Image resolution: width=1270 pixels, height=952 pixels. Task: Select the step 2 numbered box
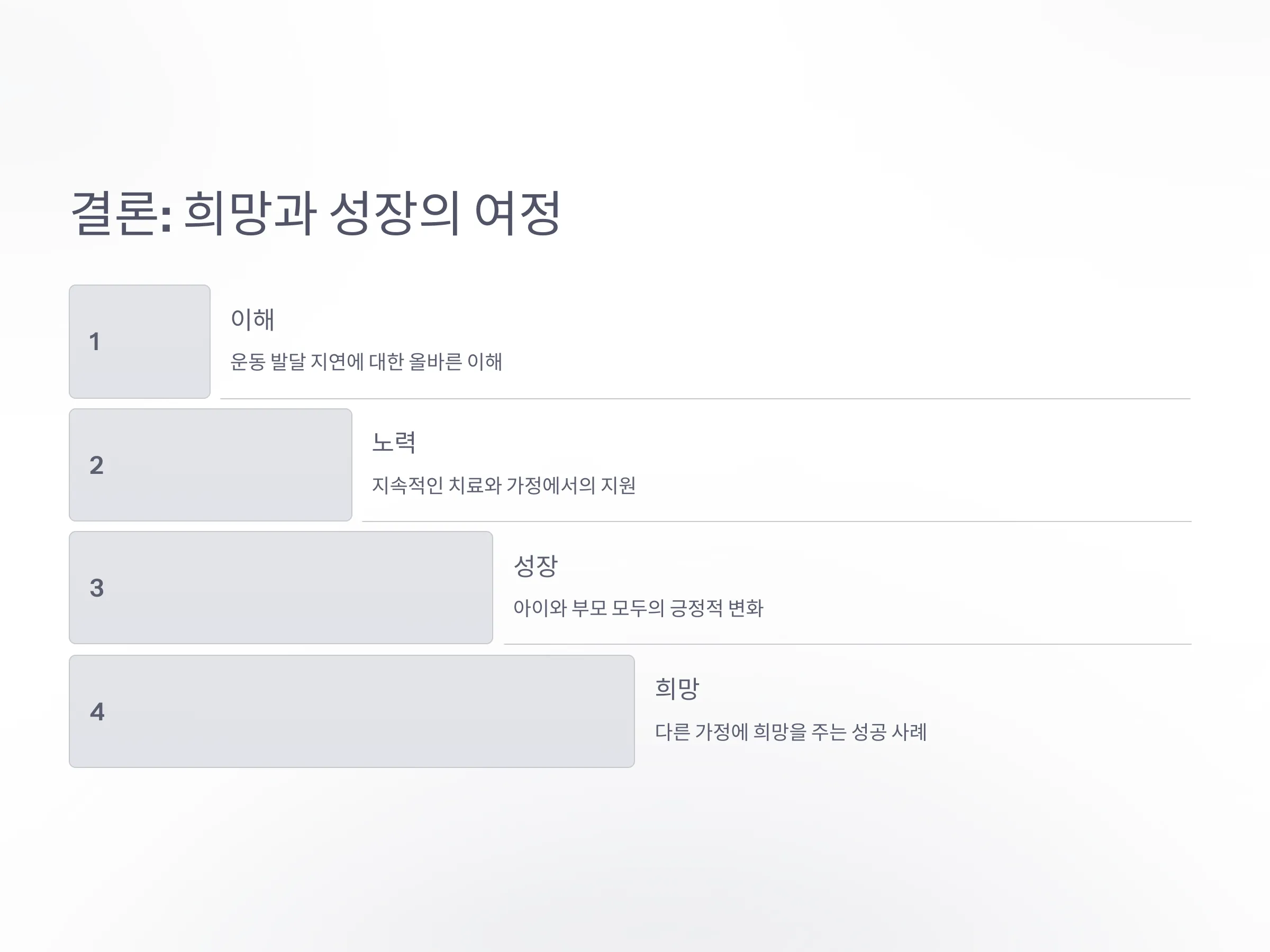click(211, 465)
